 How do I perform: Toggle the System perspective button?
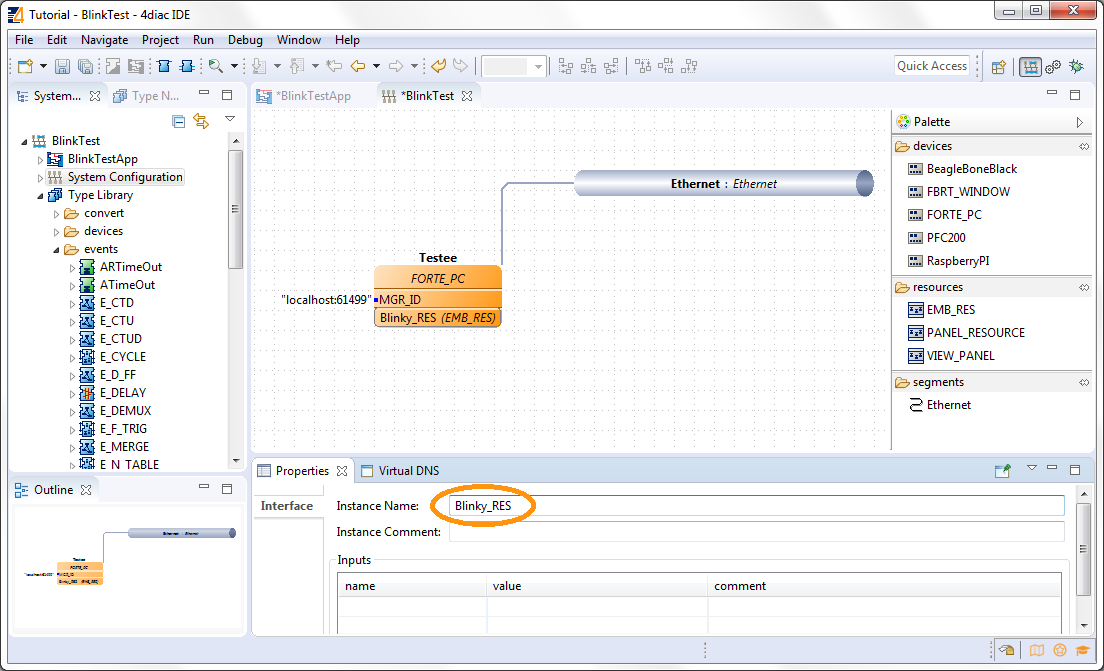coord(1030,66)
